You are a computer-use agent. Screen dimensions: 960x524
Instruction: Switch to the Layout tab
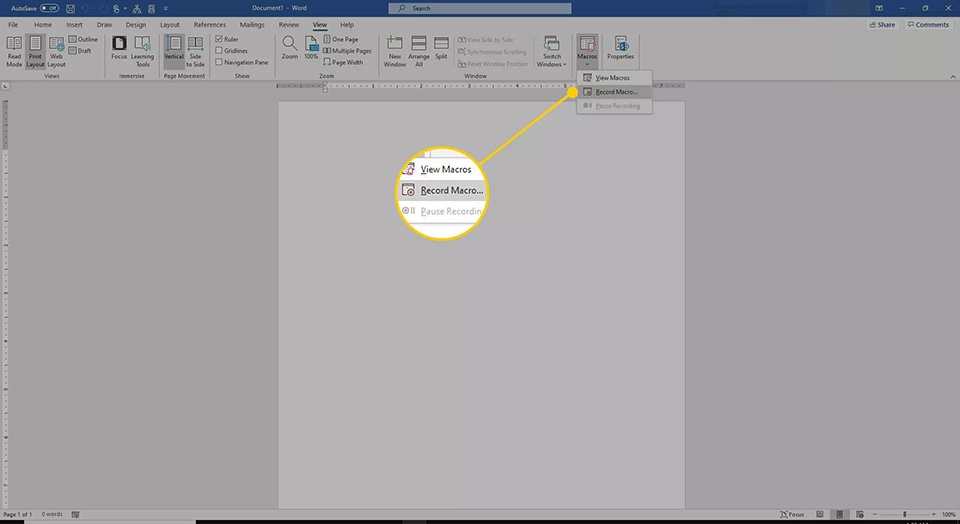click(x=170, y=24)
